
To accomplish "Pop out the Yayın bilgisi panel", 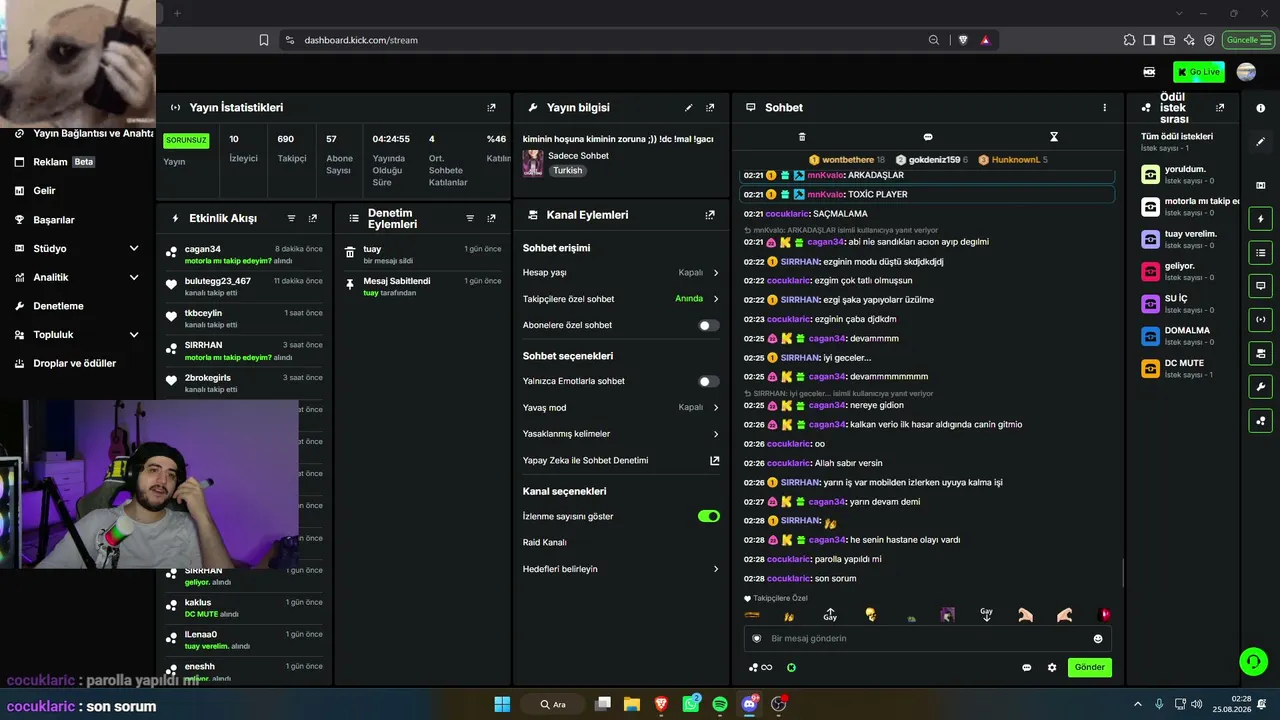I will [710, 108].
